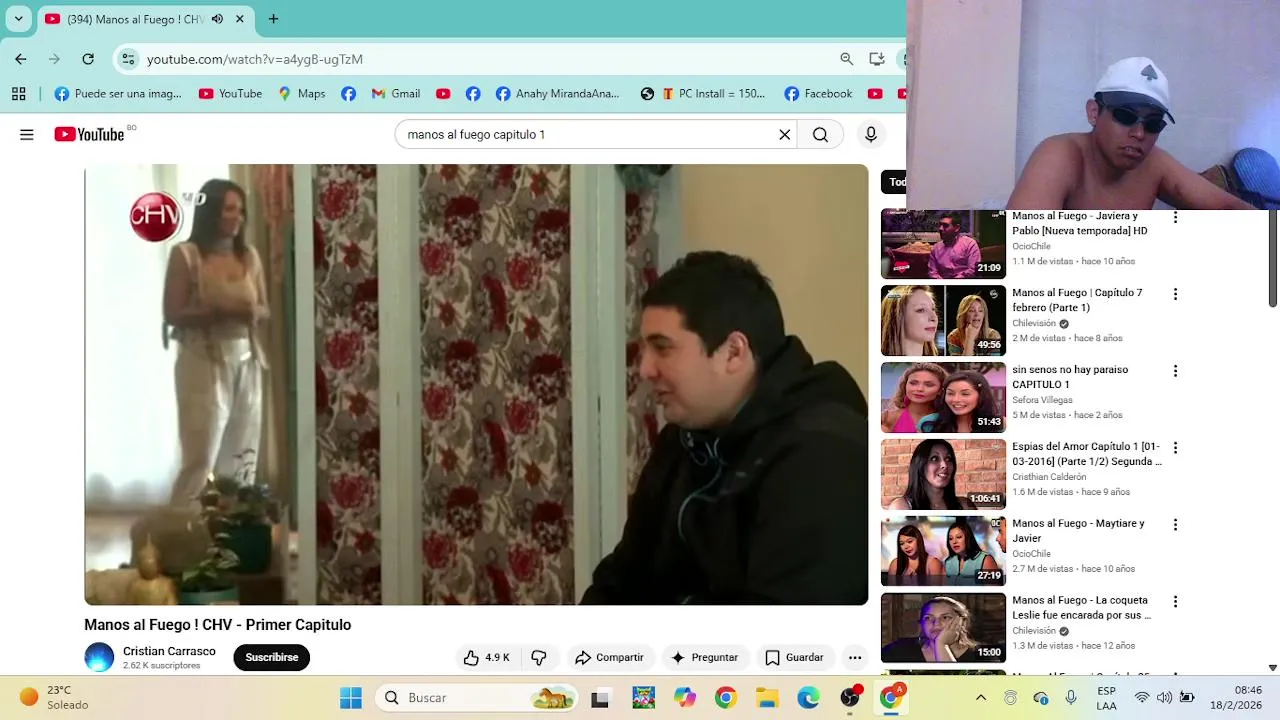
Task: Click the page vertical scrollbar thumb
Action: tap(1273, 259)
